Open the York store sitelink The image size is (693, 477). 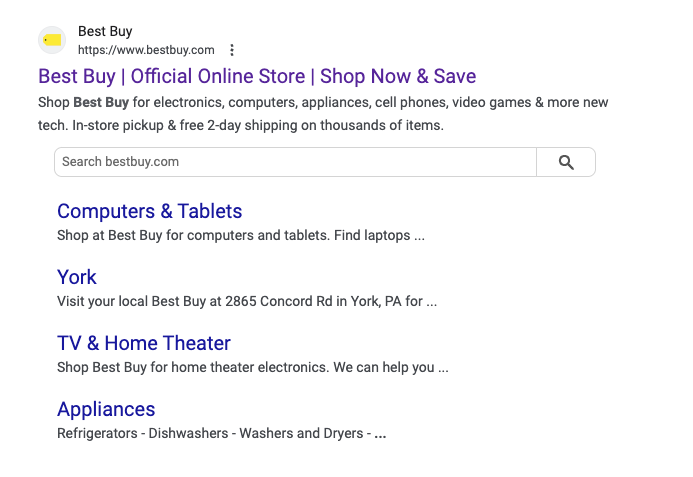76,277
